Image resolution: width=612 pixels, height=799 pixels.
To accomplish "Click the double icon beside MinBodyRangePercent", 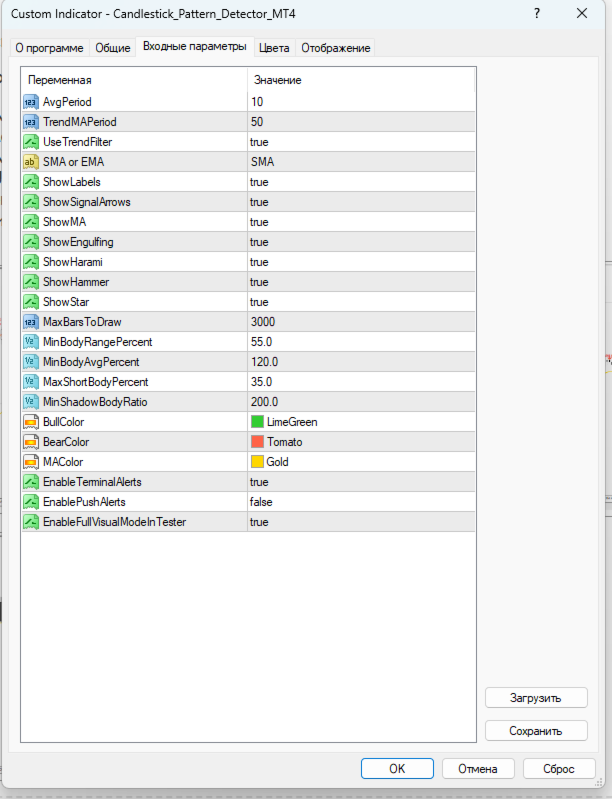I will pyautogui.click(x=31, y=342).
